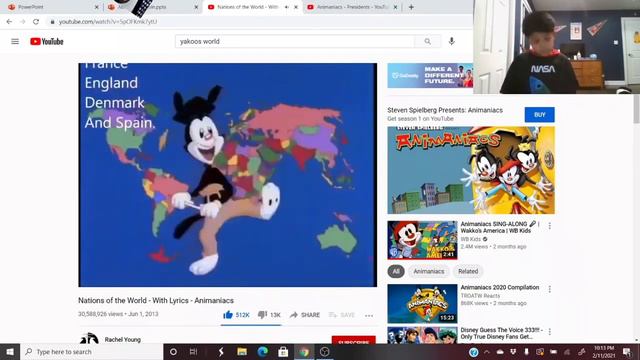This screenshot has height=360, width=640.
Task: Go forward in browser history
Action: [22, 22]
